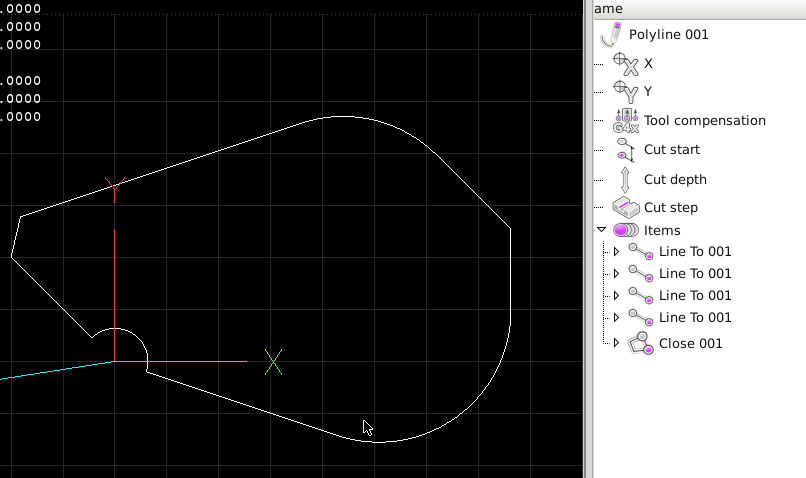Click the Cut step icon
The image size is (806, 478).
tap(625, 208)
